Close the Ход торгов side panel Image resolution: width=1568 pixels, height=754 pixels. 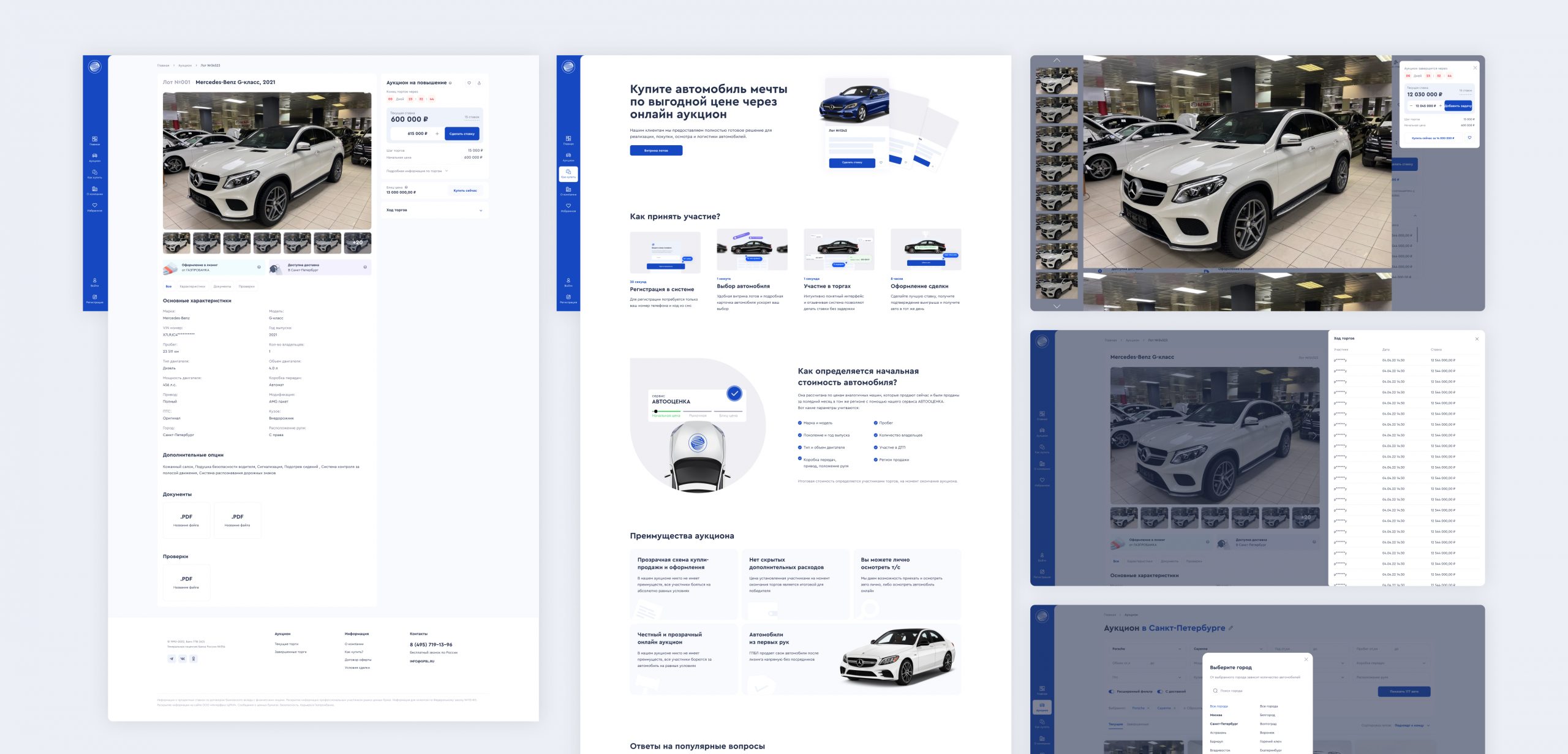pyautogui.click(x=1477, y=339)
